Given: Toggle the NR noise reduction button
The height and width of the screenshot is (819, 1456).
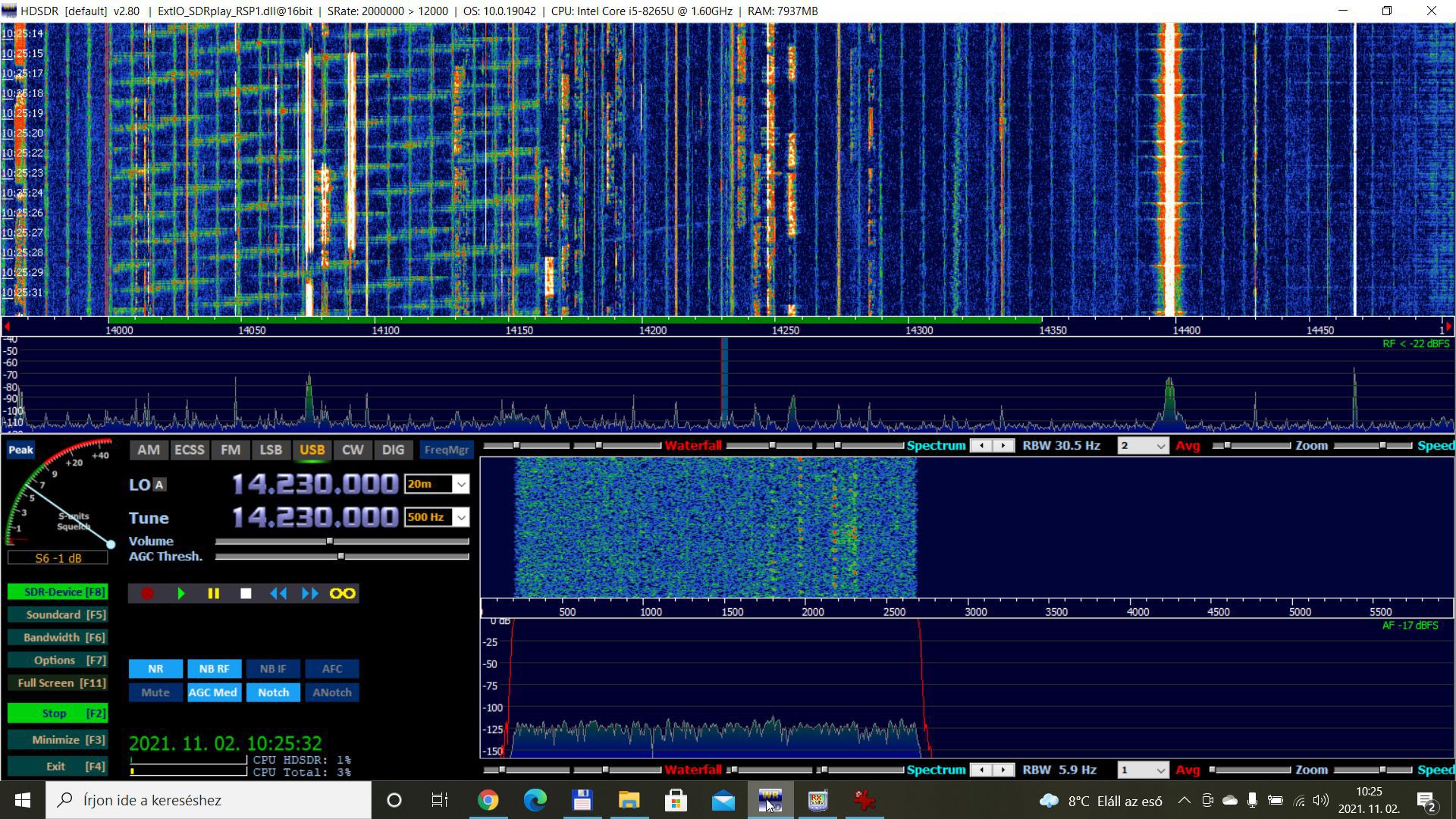Looking at the screenshot, I should pyautogui.click(x=155, y=669).
